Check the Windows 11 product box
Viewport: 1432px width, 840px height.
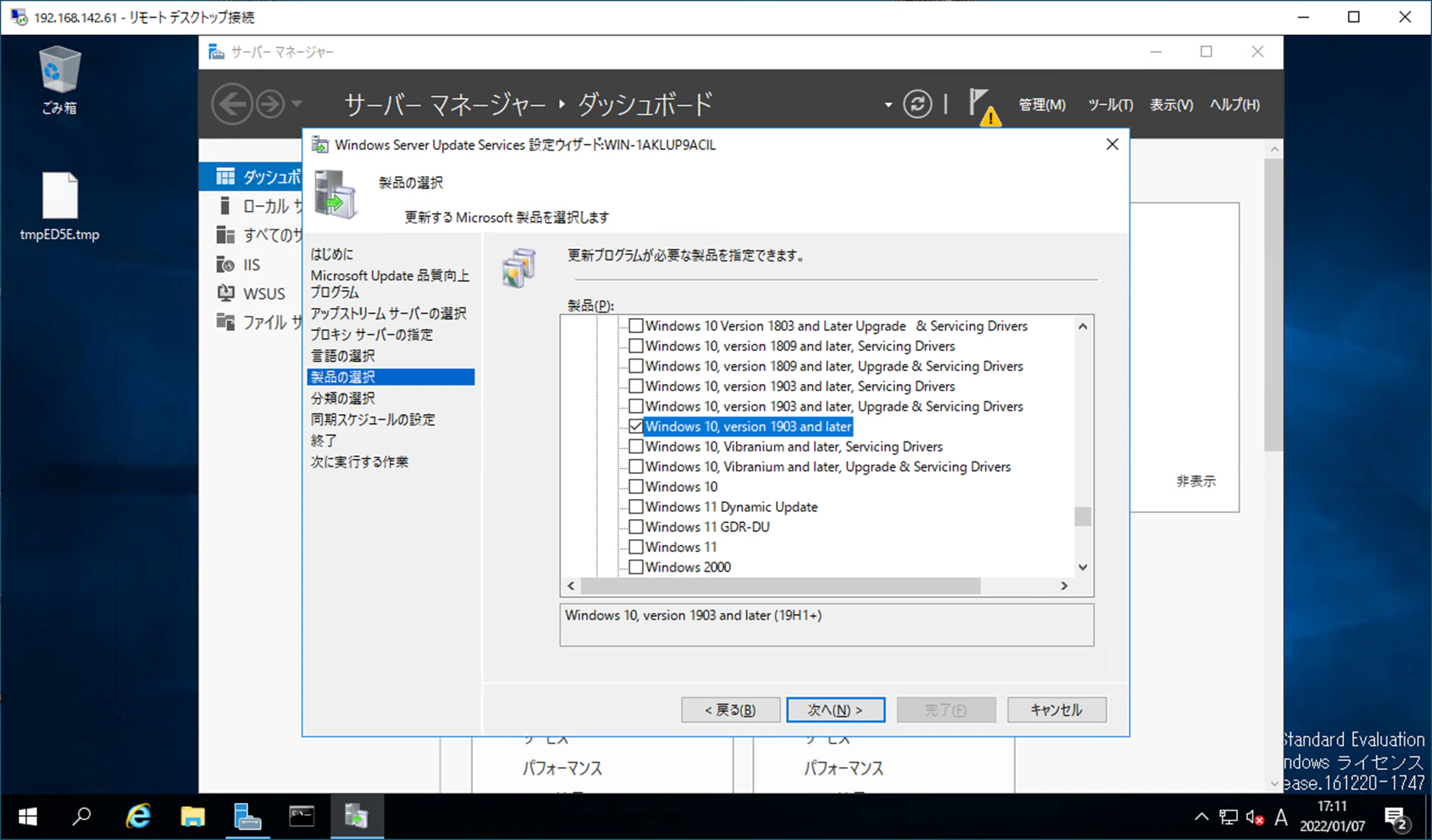coord(636,547)
